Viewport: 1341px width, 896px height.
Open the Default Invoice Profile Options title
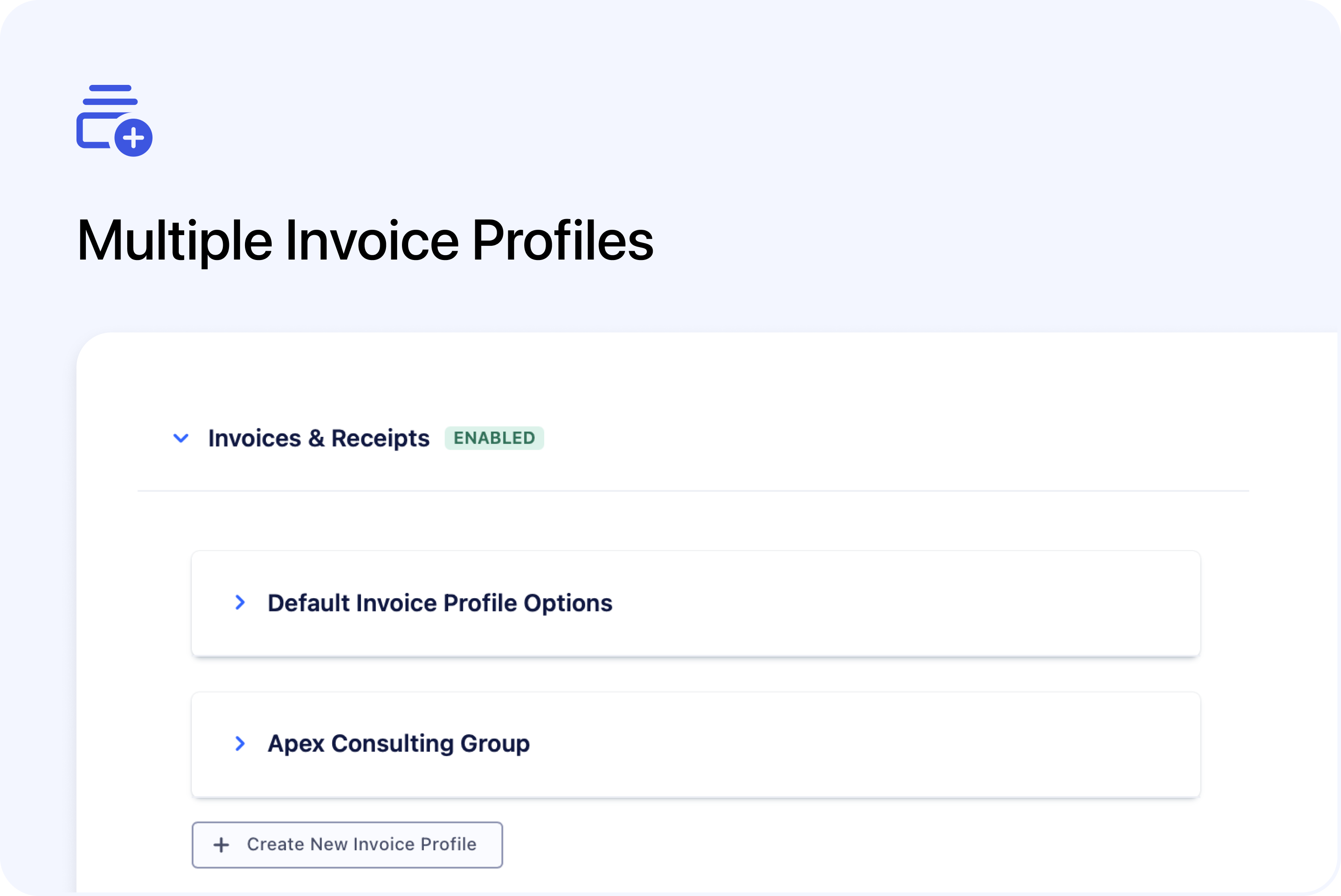[440, 603]
